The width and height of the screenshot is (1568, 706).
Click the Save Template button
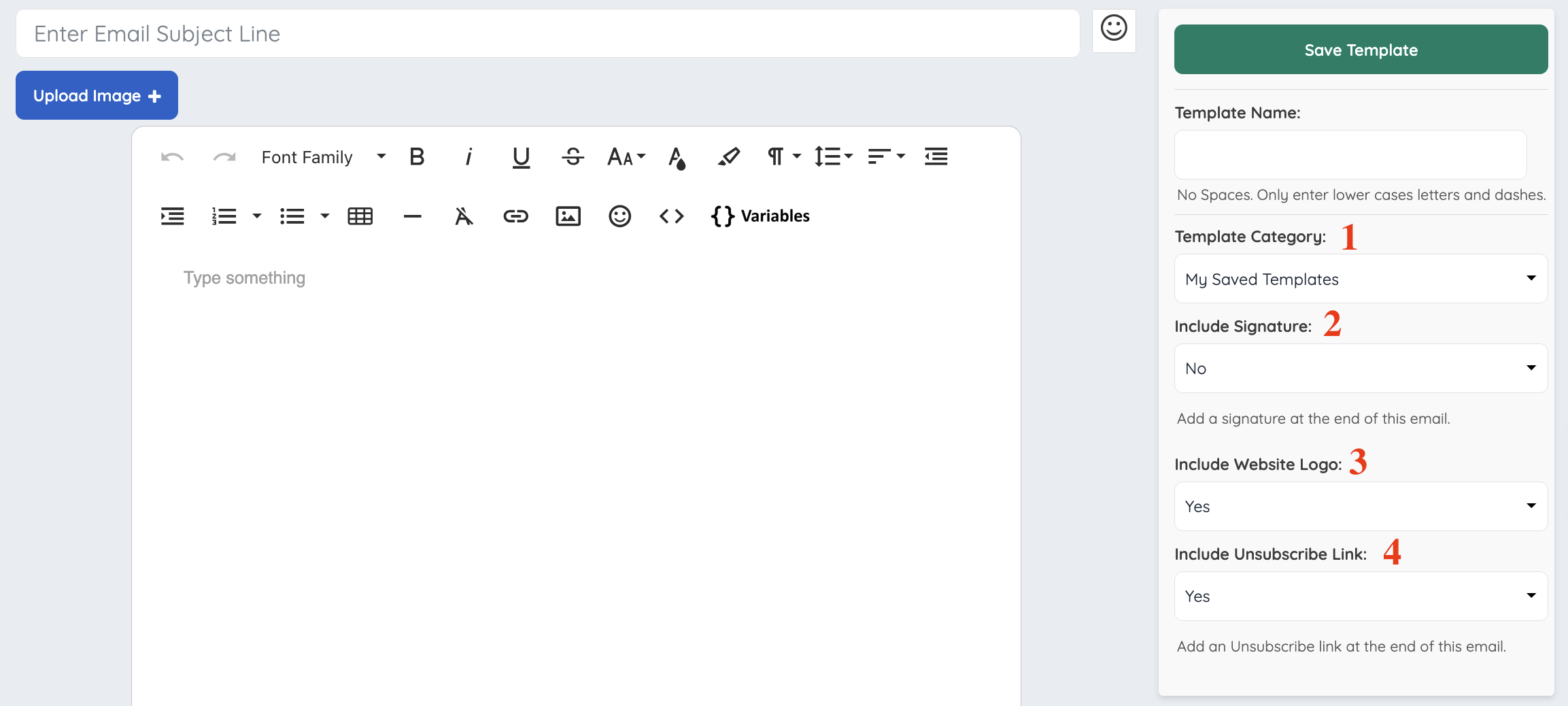click(1361, 50)
